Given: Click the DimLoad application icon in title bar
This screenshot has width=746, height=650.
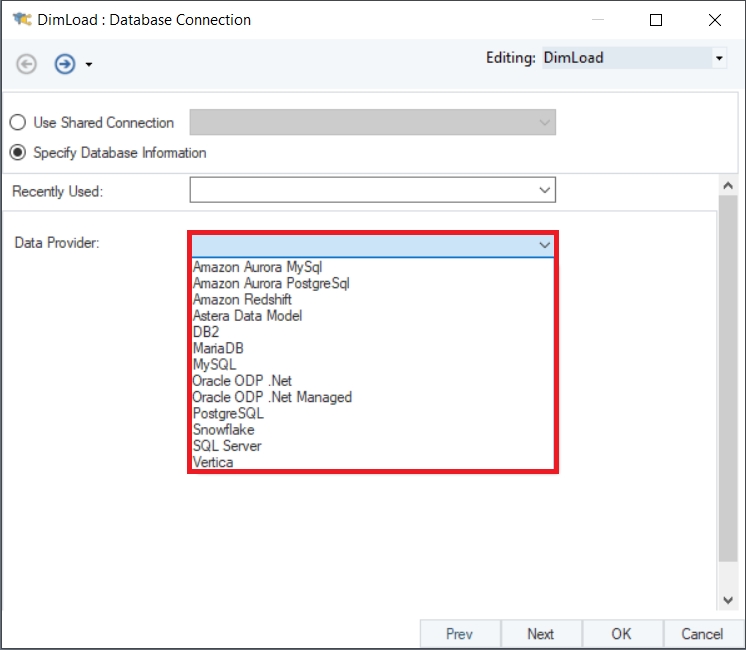Looking at the screenshot, I should (22, 20).
